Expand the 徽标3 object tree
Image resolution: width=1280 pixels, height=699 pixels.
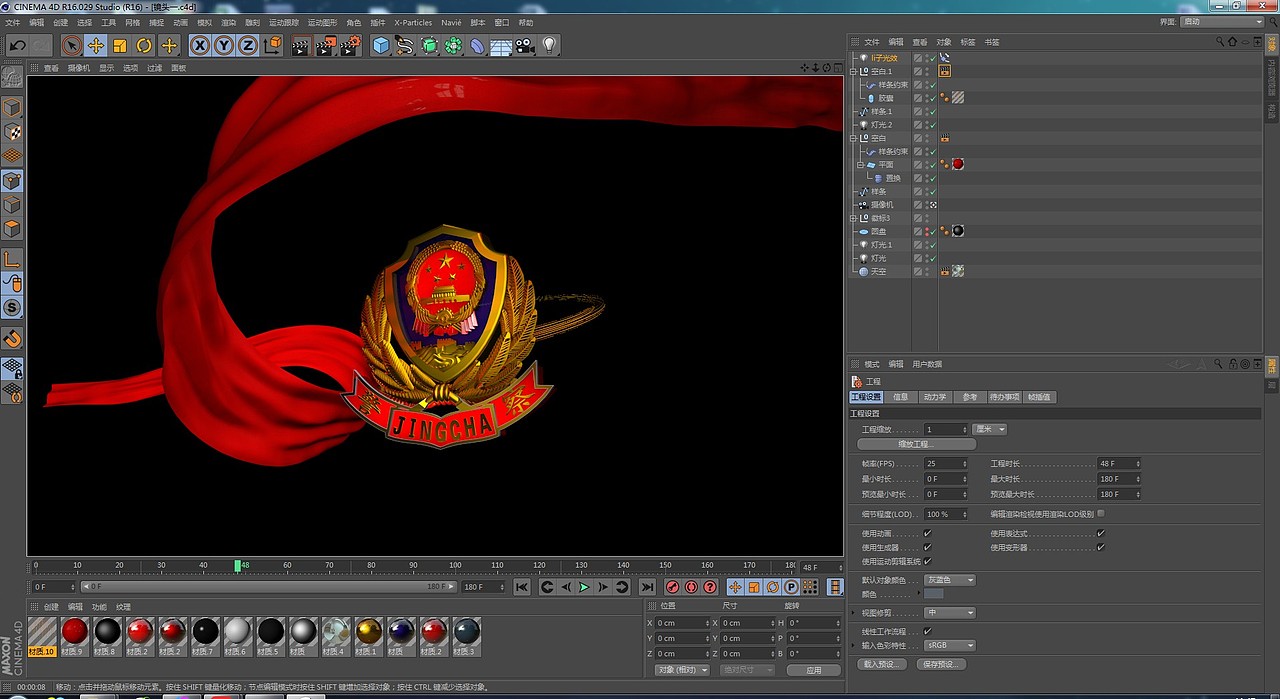[x=853, y=218]
